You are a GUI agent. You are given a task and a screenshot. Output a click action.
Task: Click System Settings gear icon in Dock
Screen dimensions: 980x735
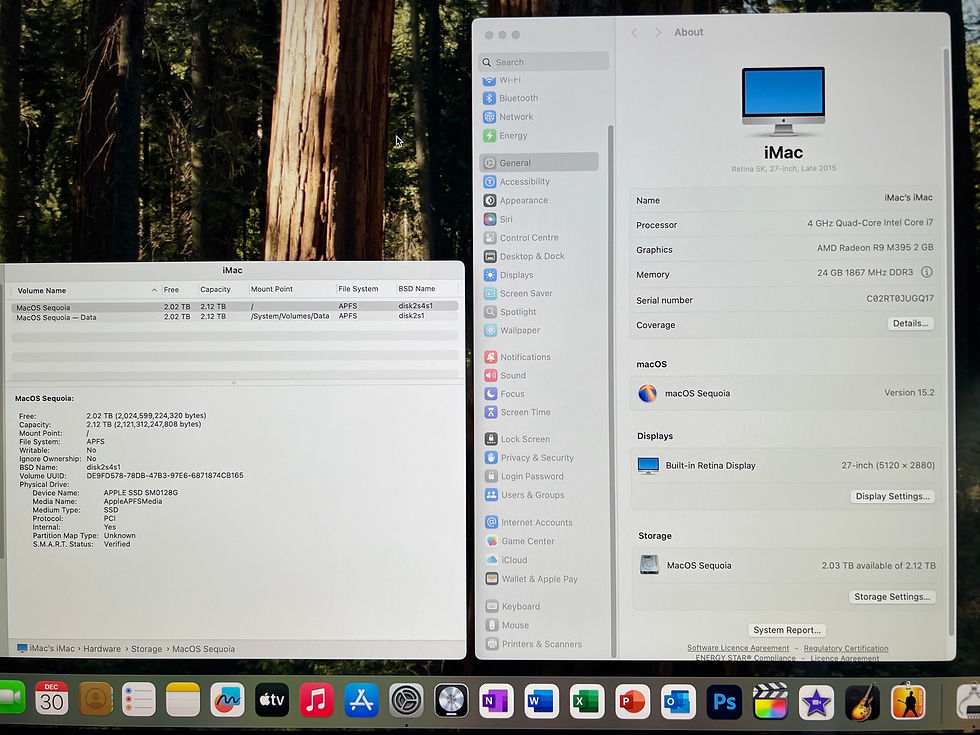(406, 701)
